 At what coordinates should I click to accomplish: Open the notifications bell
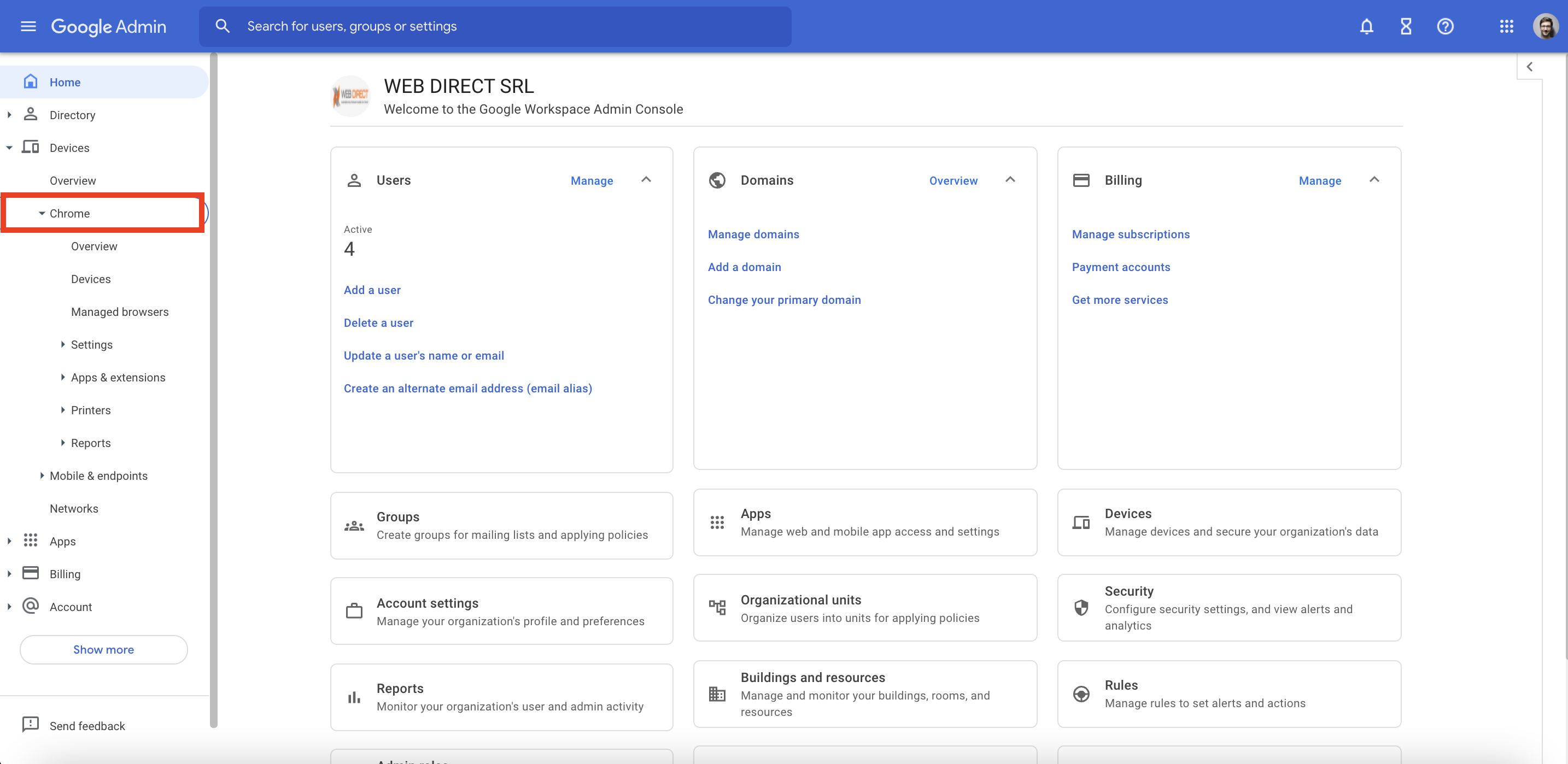point(1366,26)
